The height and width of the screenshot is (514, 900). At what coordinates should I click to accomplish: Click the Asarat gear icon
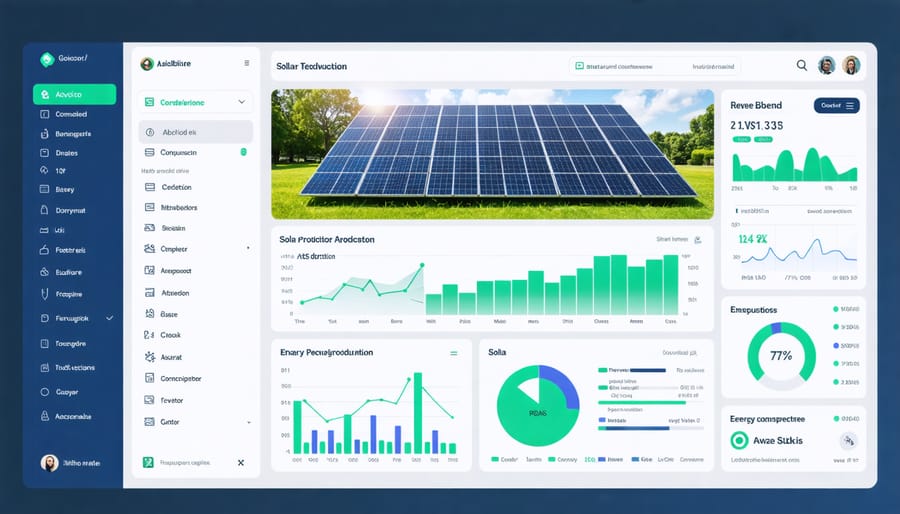[150, 357]
